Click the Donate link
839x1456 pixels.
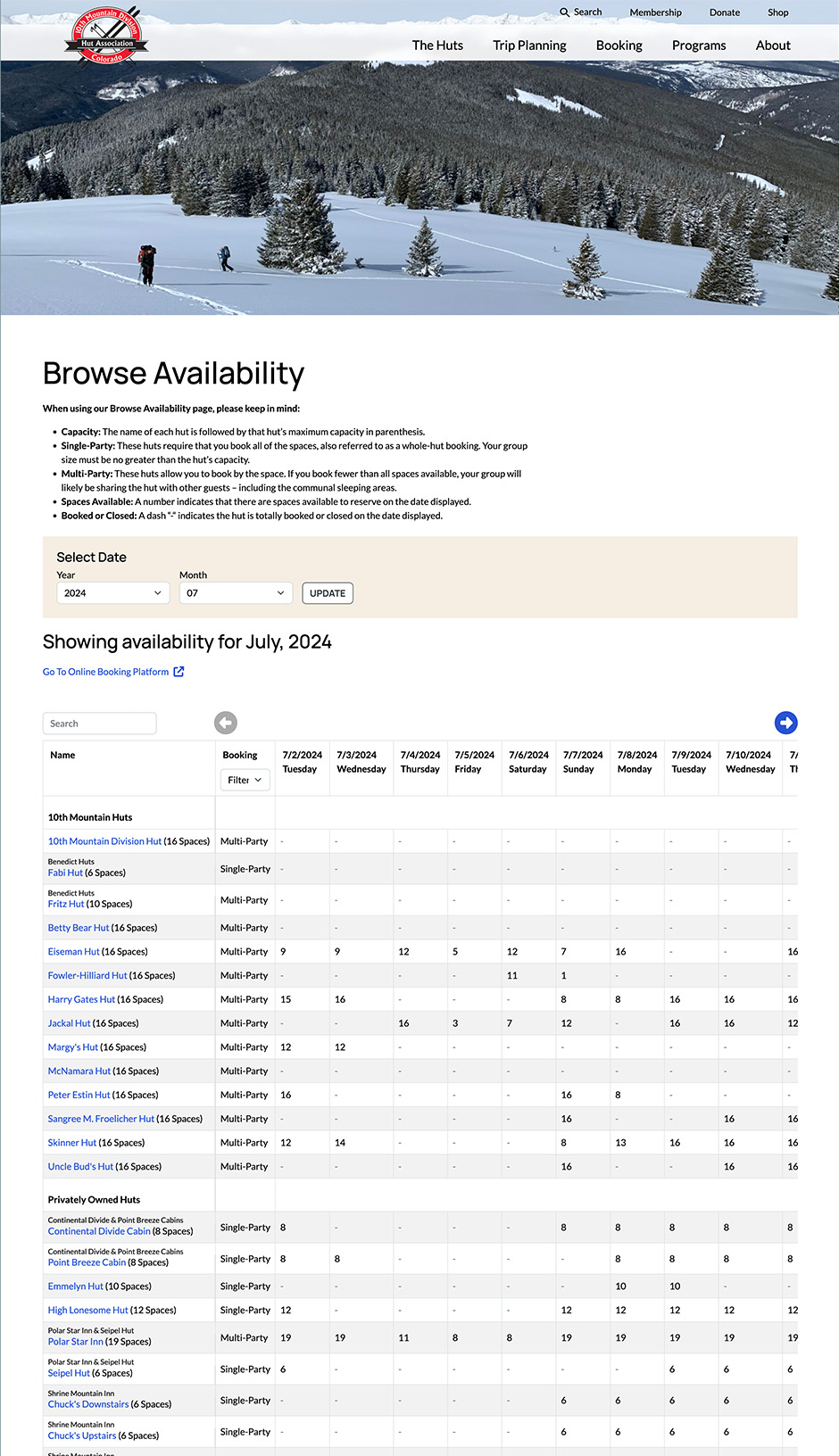pos(725,12)
